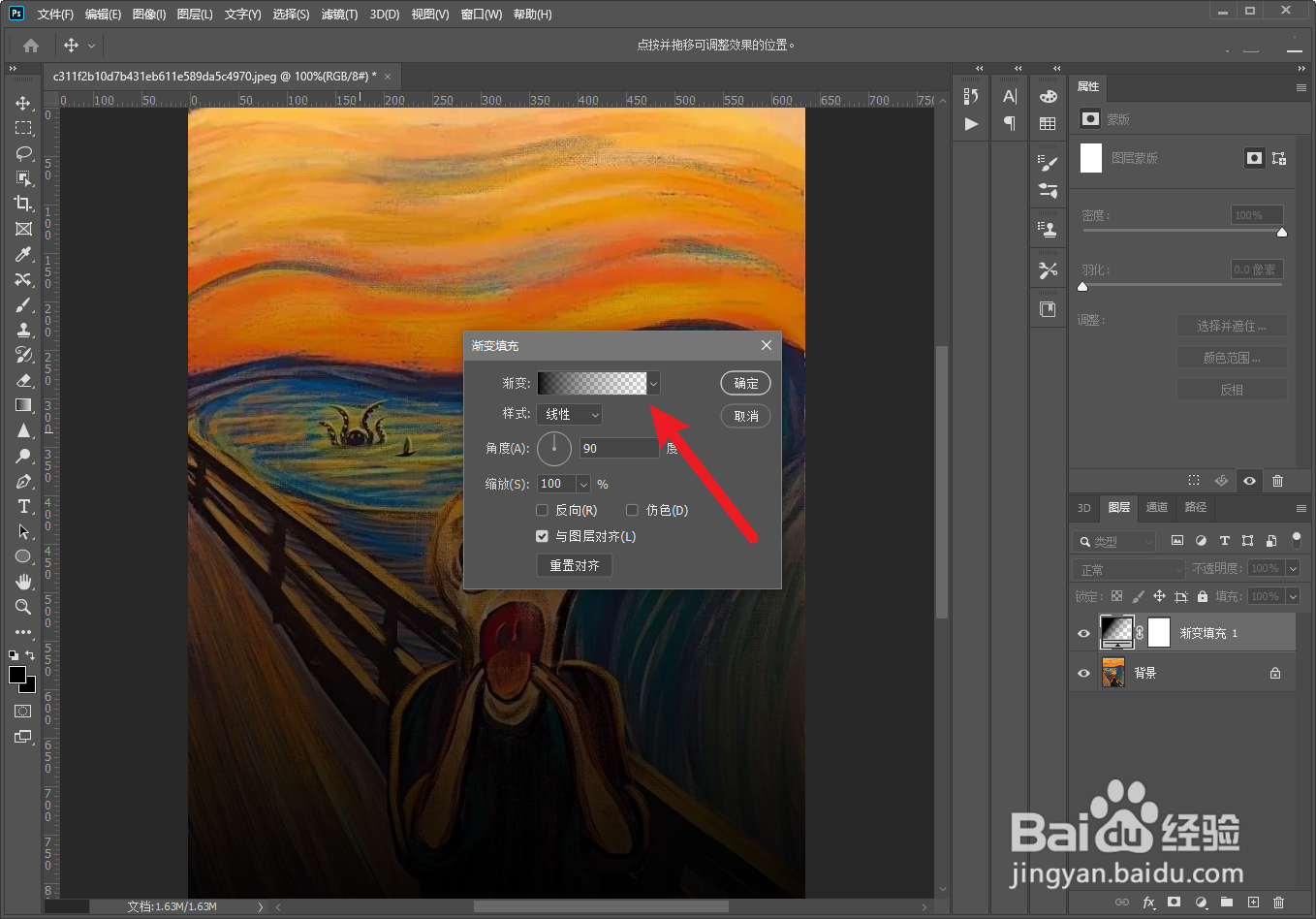
Task: Toggle the layer filter on/off switch
Action: click(1297, 540)
